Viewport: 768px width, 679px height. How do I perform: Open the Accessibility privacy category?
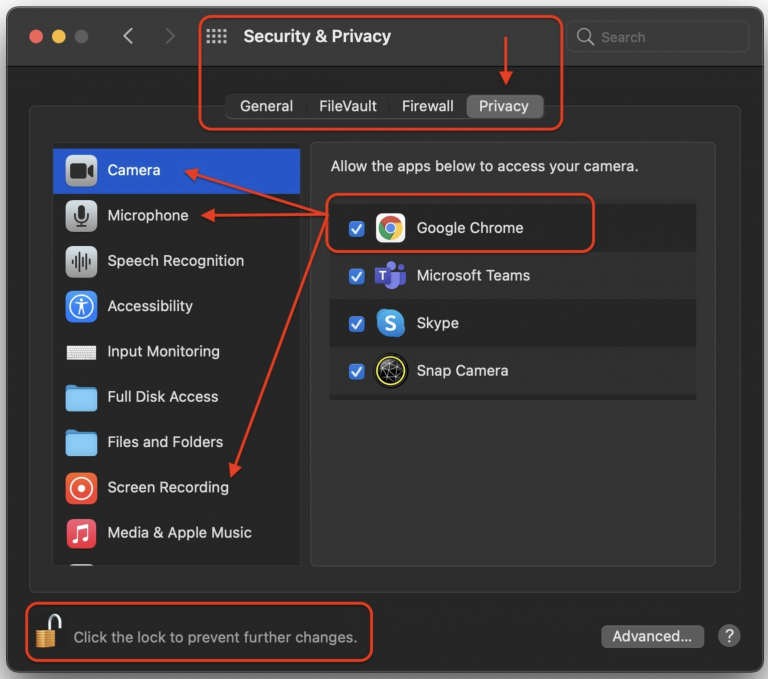(x=176, y=306)
